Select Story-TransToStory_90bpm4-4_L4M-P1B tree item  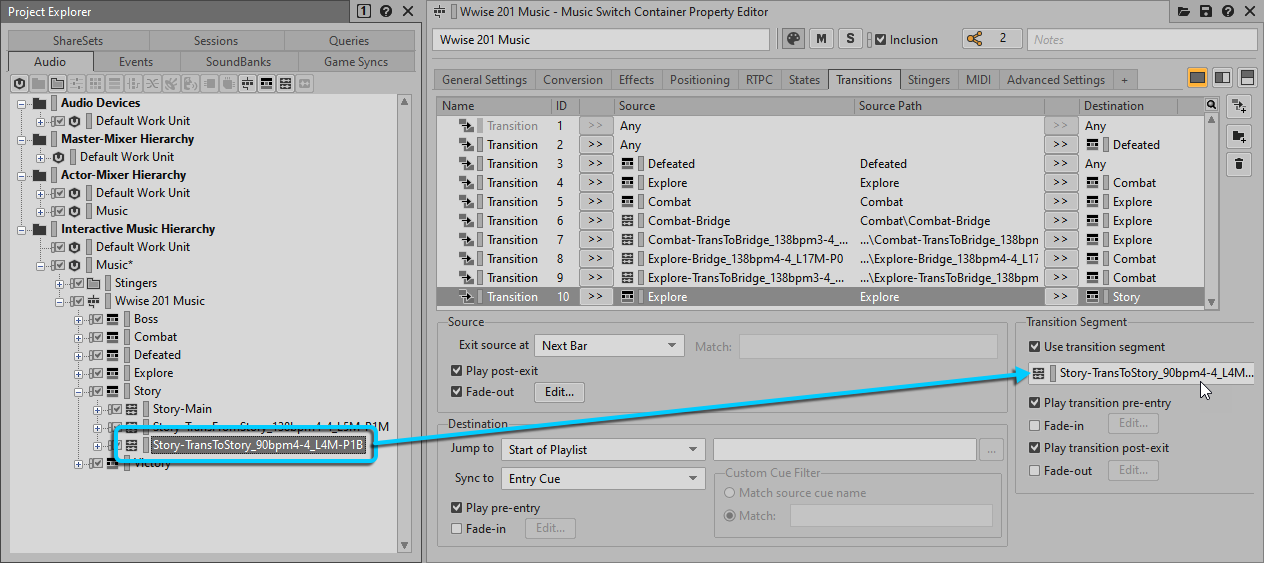pos(257,445)
